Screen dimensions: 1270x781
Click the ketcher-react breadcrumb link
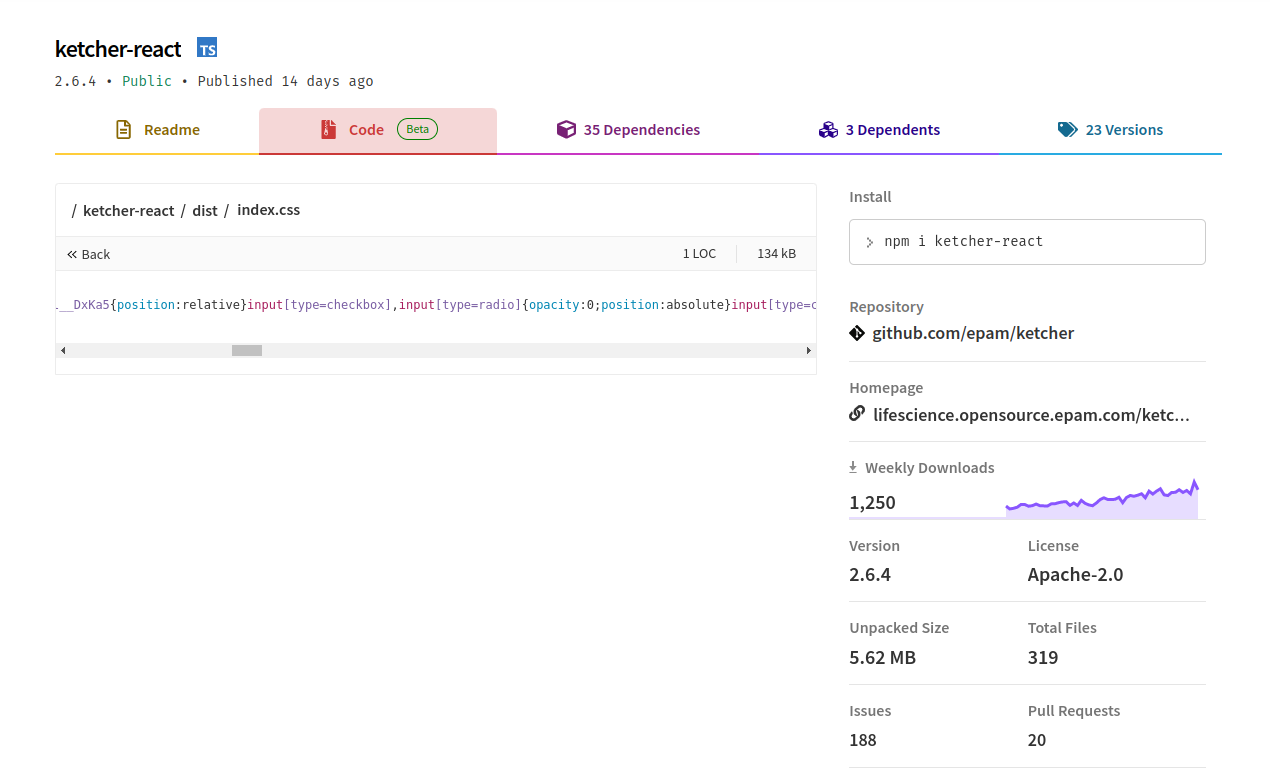click(129, 210)
